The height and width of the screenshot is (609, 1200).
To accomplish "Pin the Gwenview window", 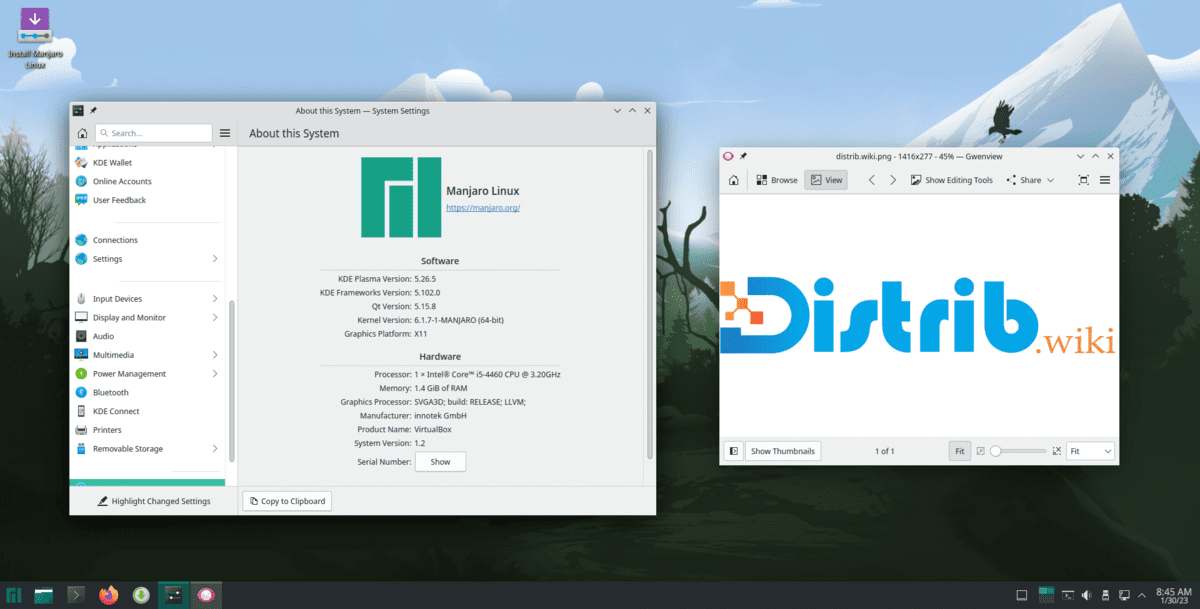I will pos(743,155).
